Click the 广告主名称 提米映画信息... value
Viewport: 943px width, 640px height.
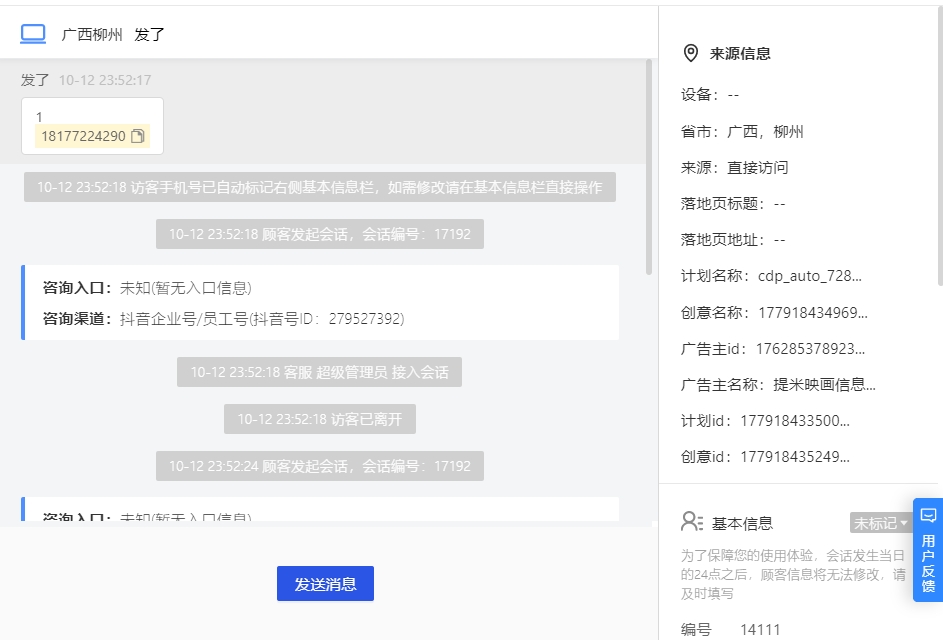tap(825, 385)
